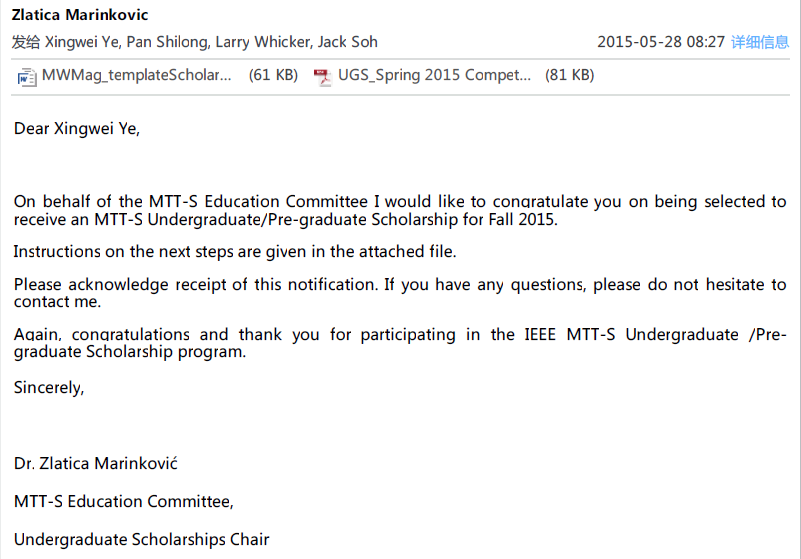The width and height of the screenshot is (801, 559).
Task: Click the UGS_Spring 2015 Compet attachment name
Action: (x=434, y=75)
